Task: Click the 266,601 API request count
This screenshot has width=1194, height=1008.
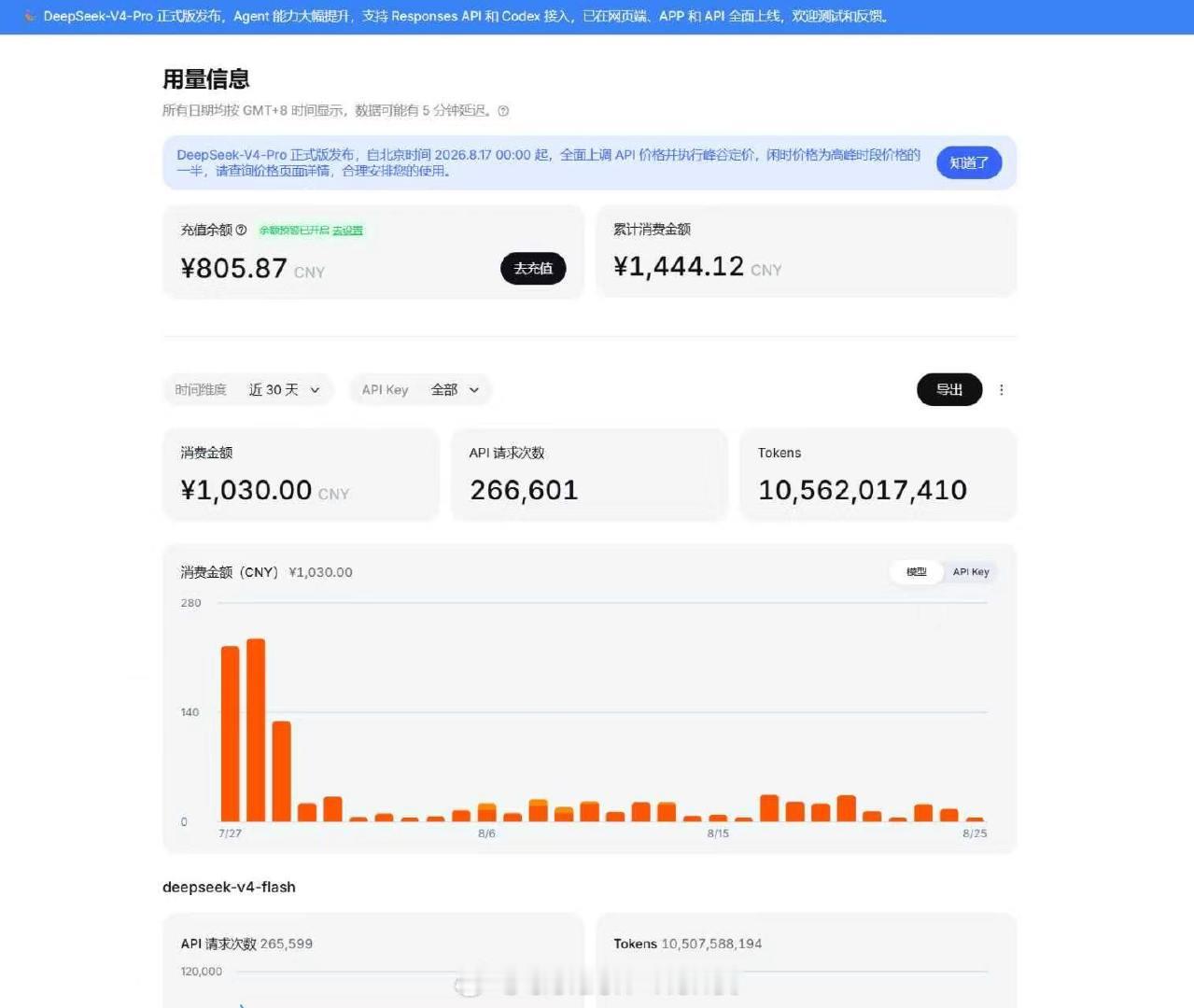Action: pyautogui.click(x=524, y=490)
